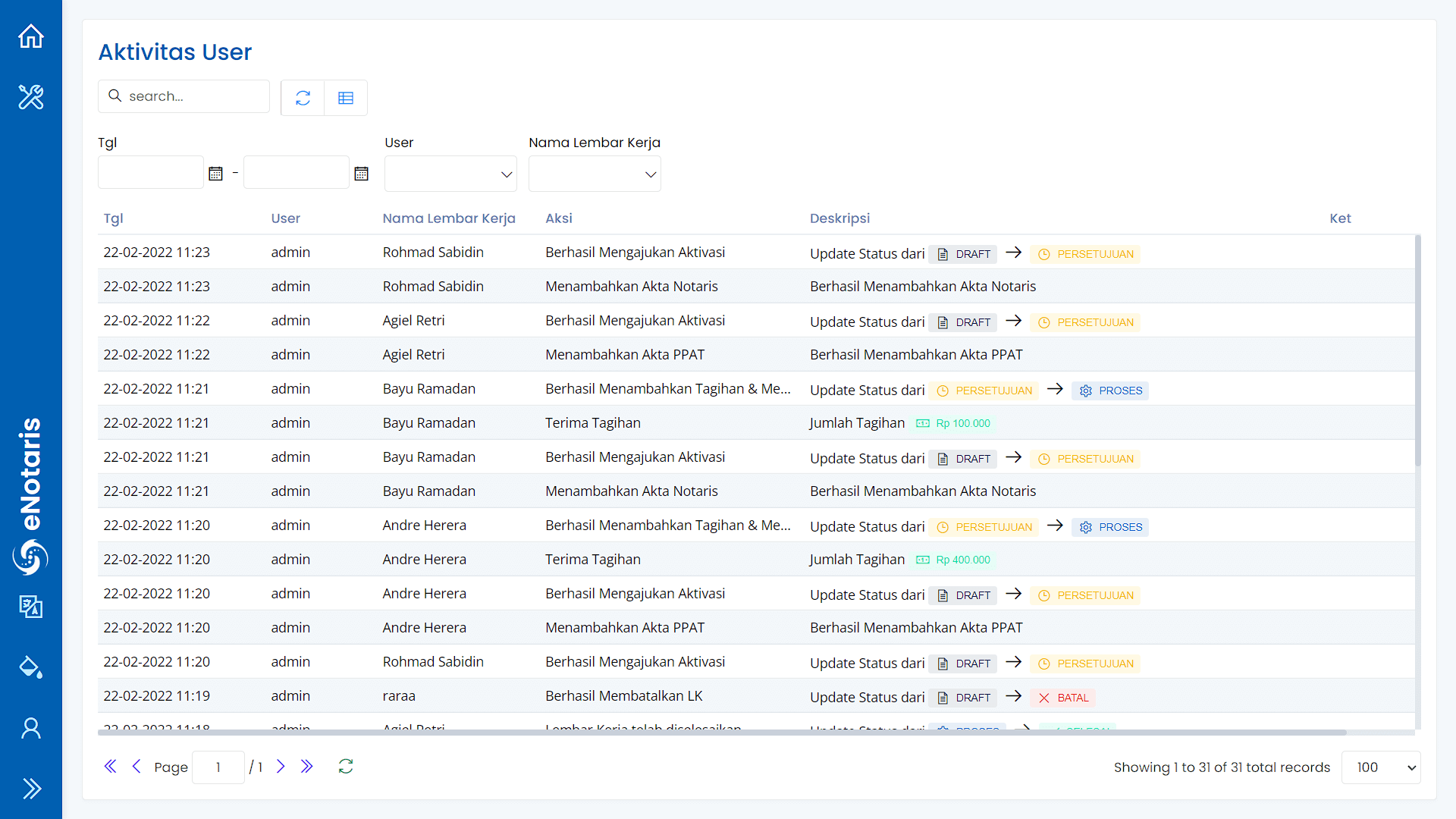Open the translate language sidebar icon

point(31,607)
